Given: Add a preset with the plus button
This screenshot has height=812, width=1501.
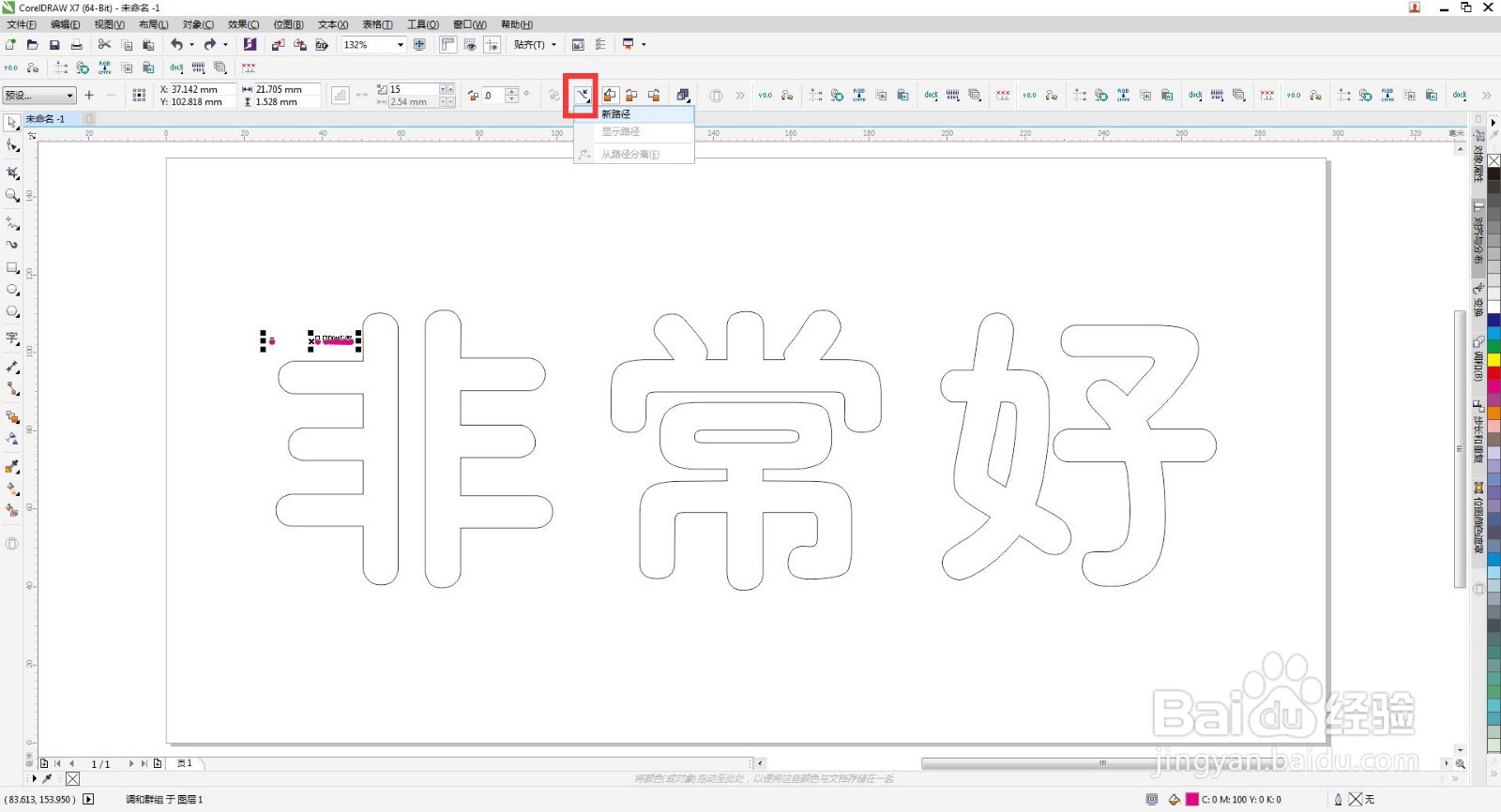Looking at the screenshot, I should coord(89,95).
